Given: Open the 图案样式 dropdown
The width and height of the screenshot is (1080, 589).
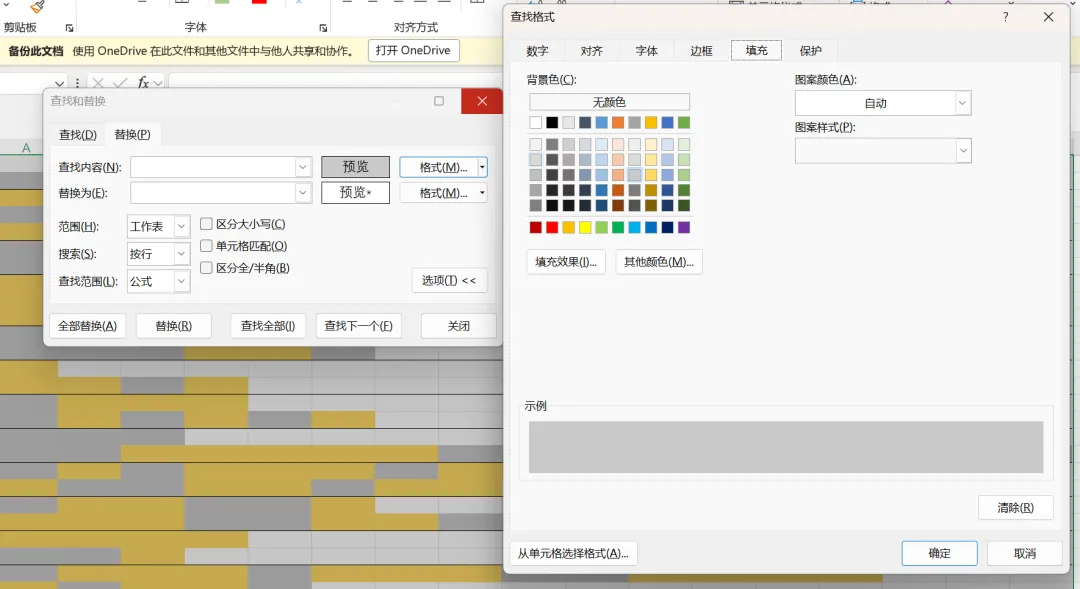Looking at the screenshot, I should point(963,151).
